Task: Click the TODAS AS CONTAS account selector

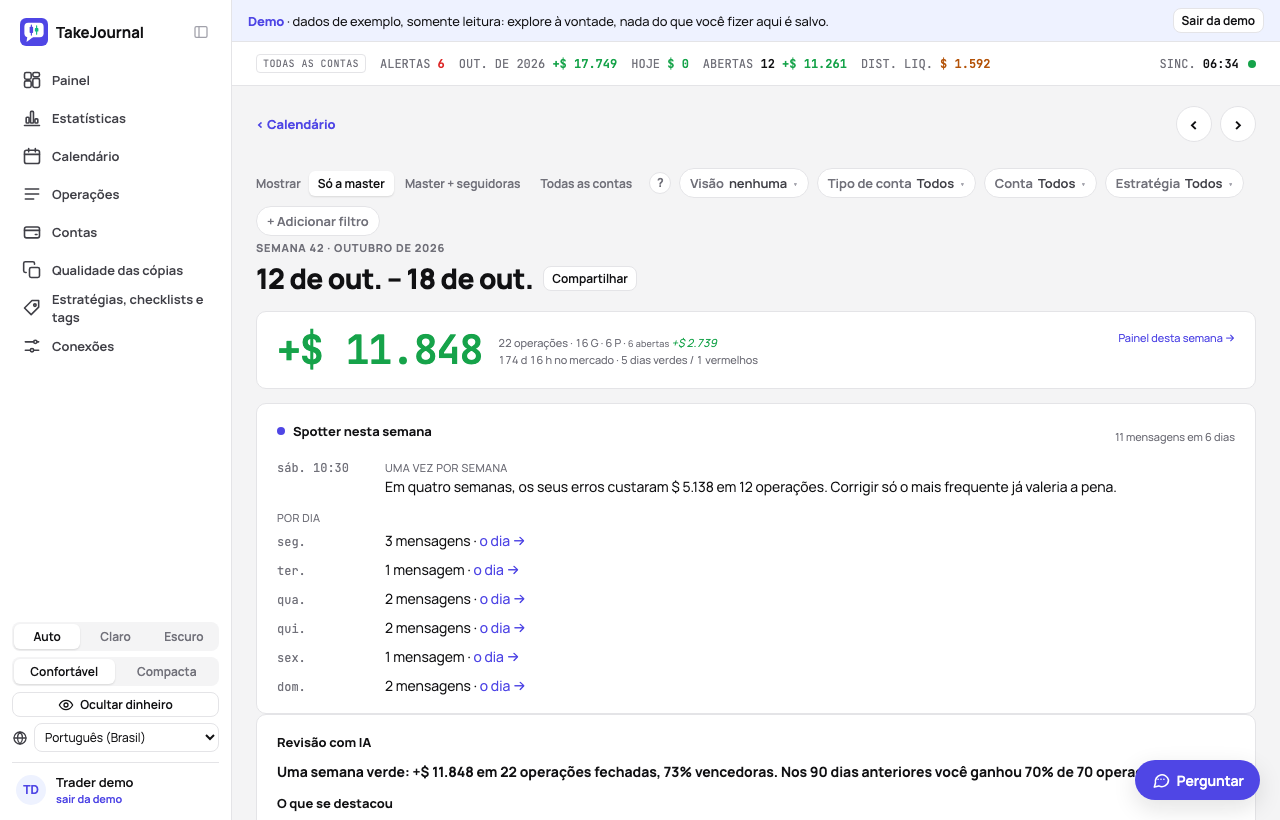Action: 310,64
